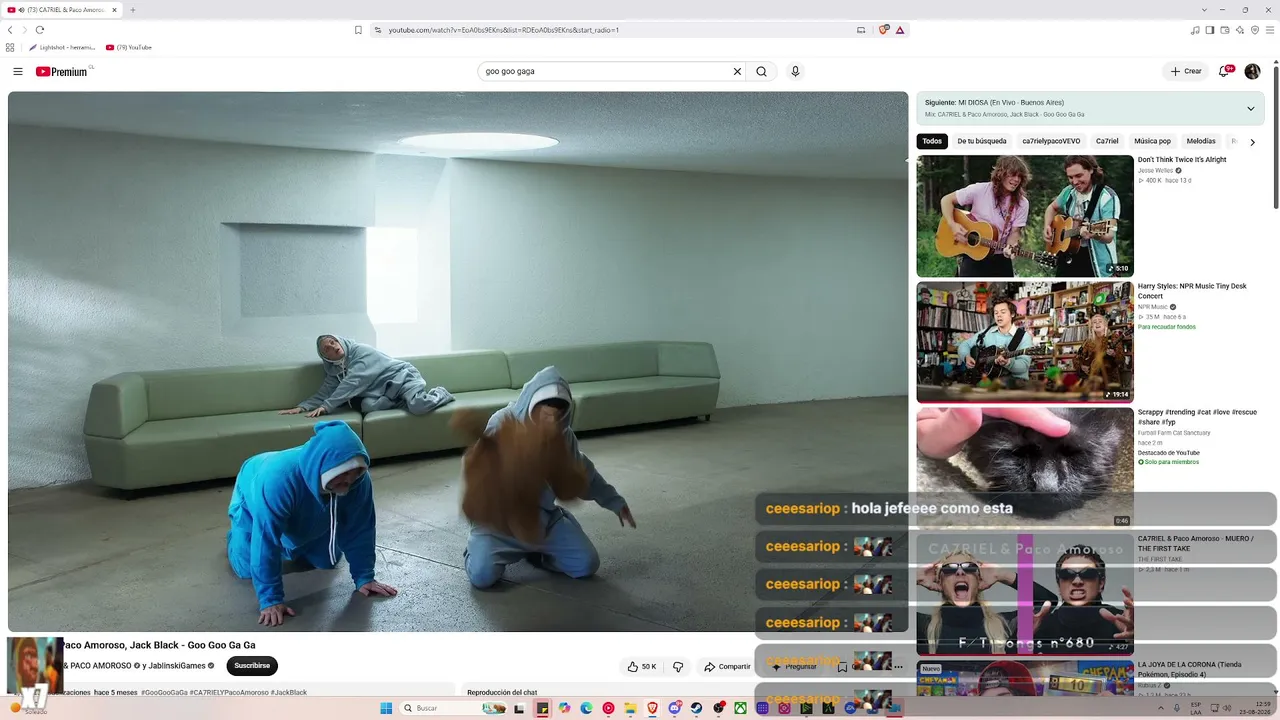1280x720 pixels.
Task: Go back in the browser
Action: point(10,30)
